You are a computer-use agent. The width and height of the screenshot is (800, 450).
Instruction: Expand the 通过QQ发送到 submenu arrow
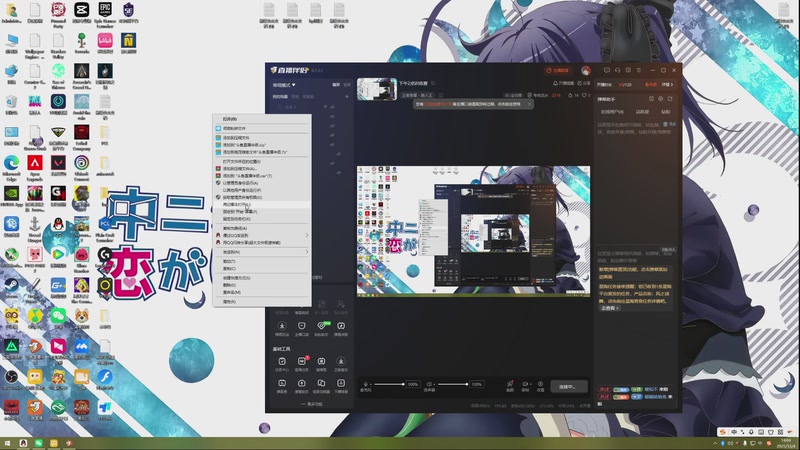[x=307, y=235]
